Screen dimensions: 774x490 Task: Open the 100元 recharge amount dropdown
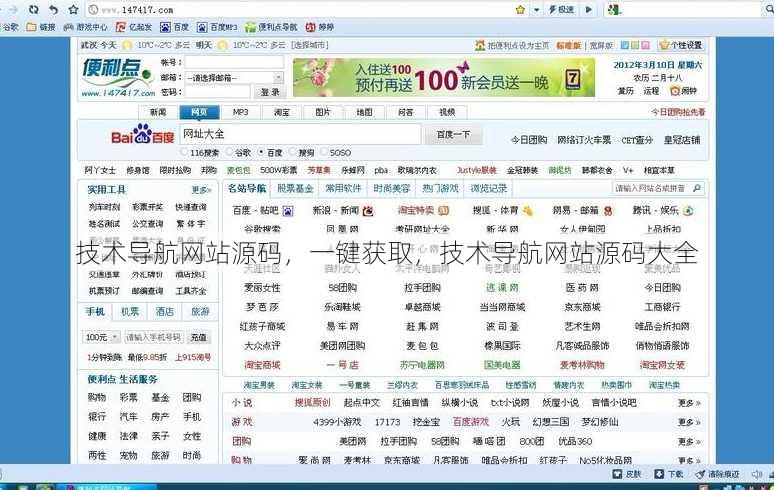(101, 337)
